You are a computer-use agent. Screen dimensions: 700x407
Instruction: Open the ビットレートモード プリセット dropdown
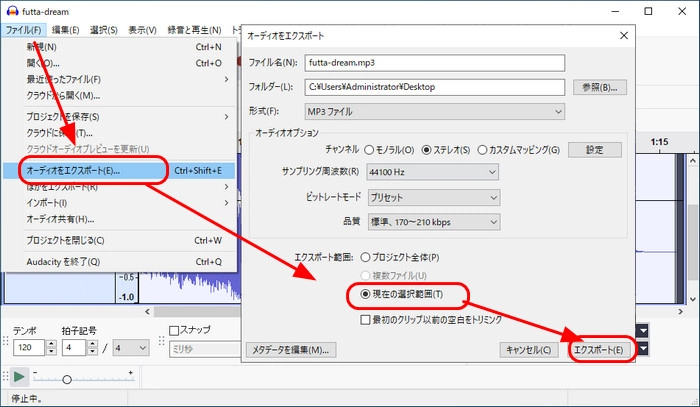tap(434, 197)
